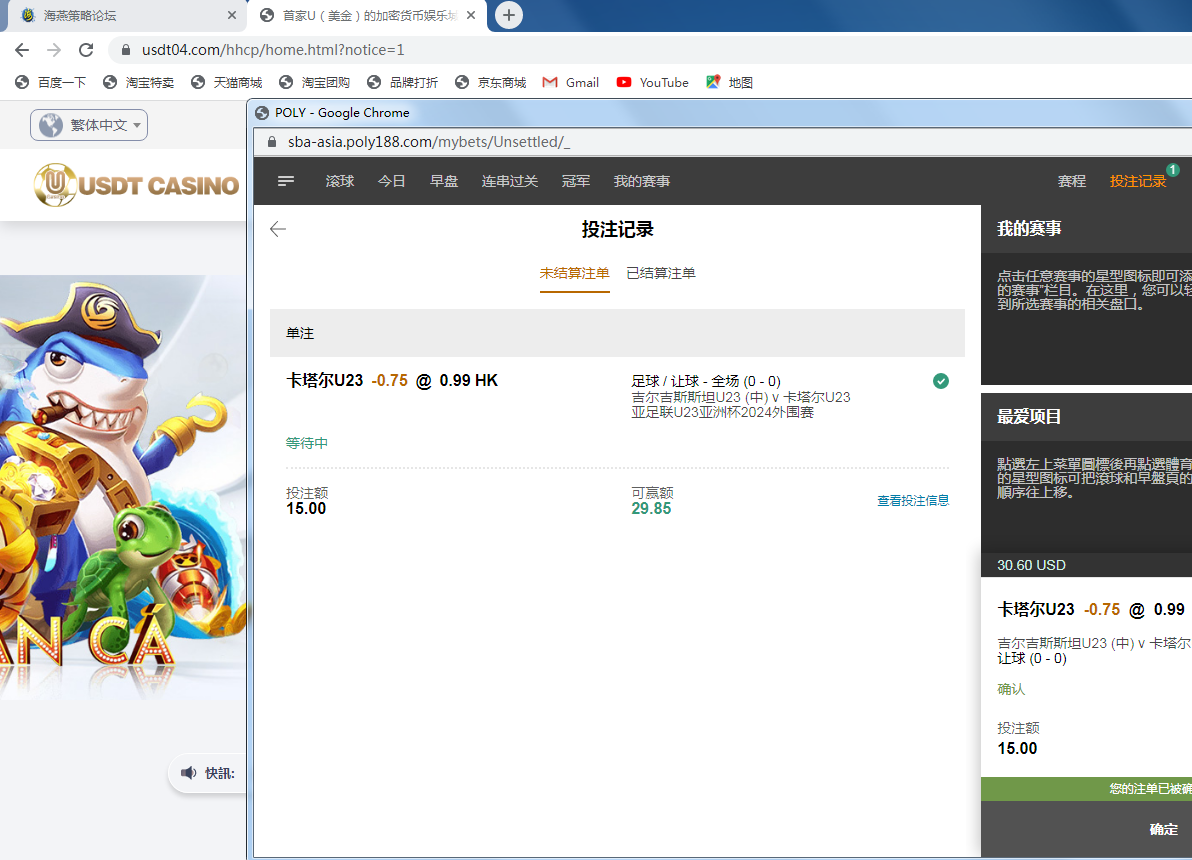Select the 早盘 menu item
1192x860 pixels.
pos(444,181)
